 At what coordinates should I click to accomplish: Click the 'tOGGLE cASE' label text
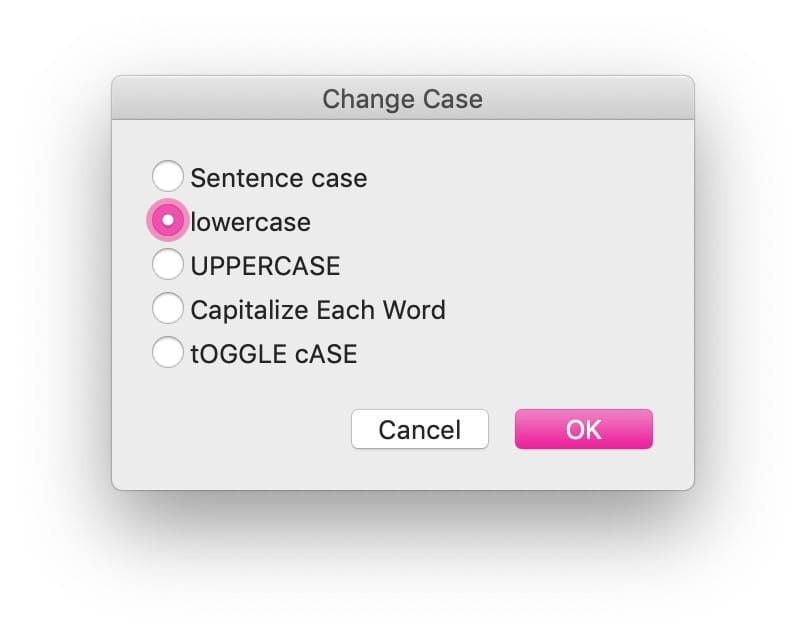pyautogui.click(x=273, y=354)
